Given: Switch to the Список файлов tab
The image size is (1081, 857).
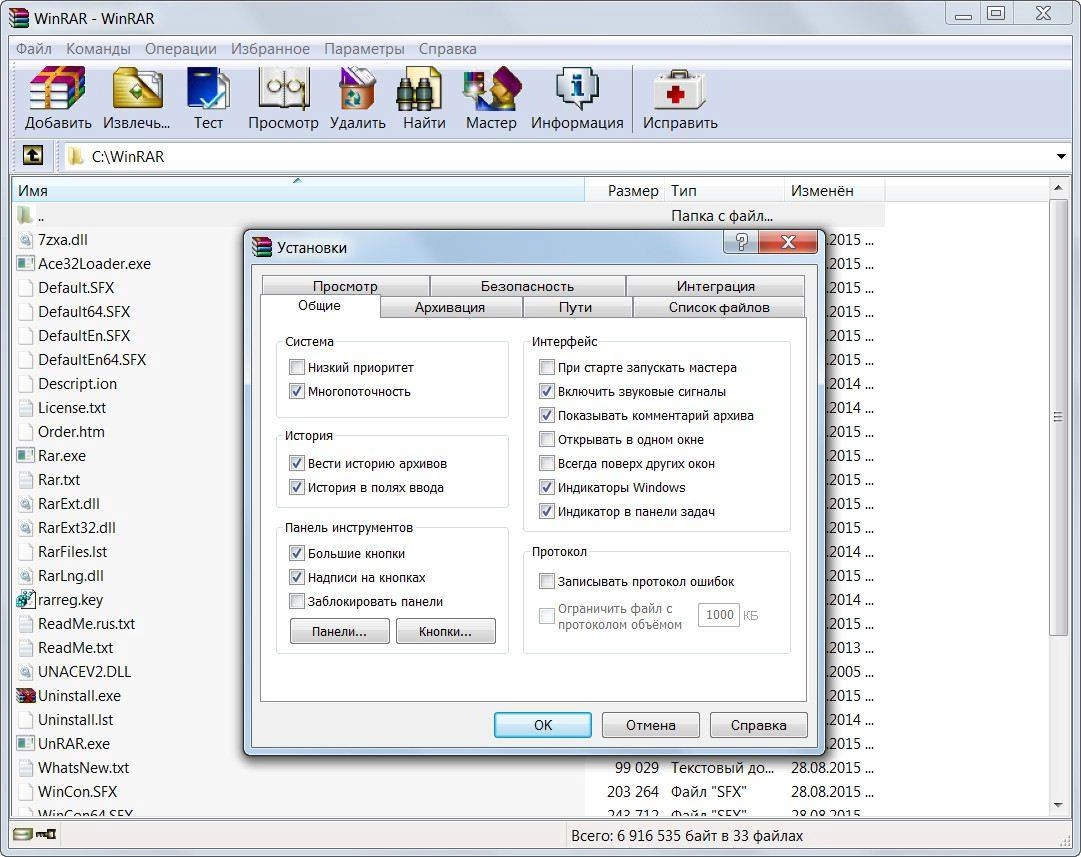Looking at the screenshot, I should point(719,307).
